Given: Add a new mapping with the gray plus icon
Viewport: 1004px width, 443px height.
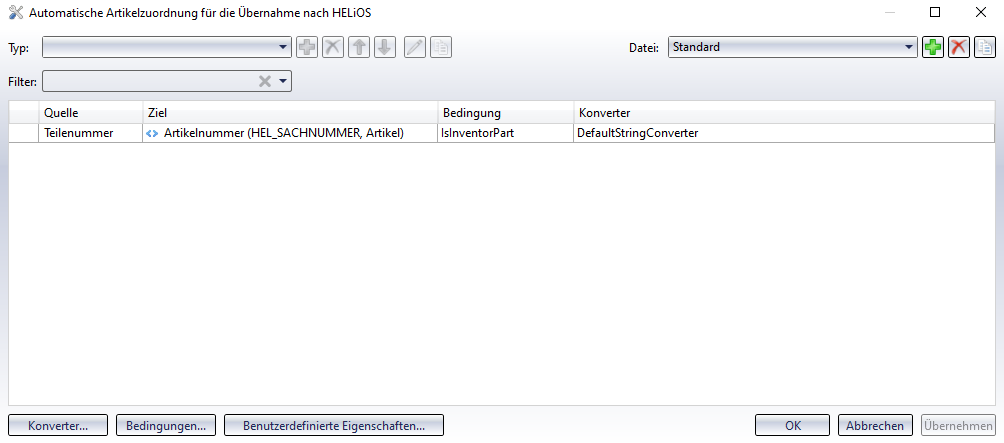Looking at the screenshot, I should tap(307, 47).
